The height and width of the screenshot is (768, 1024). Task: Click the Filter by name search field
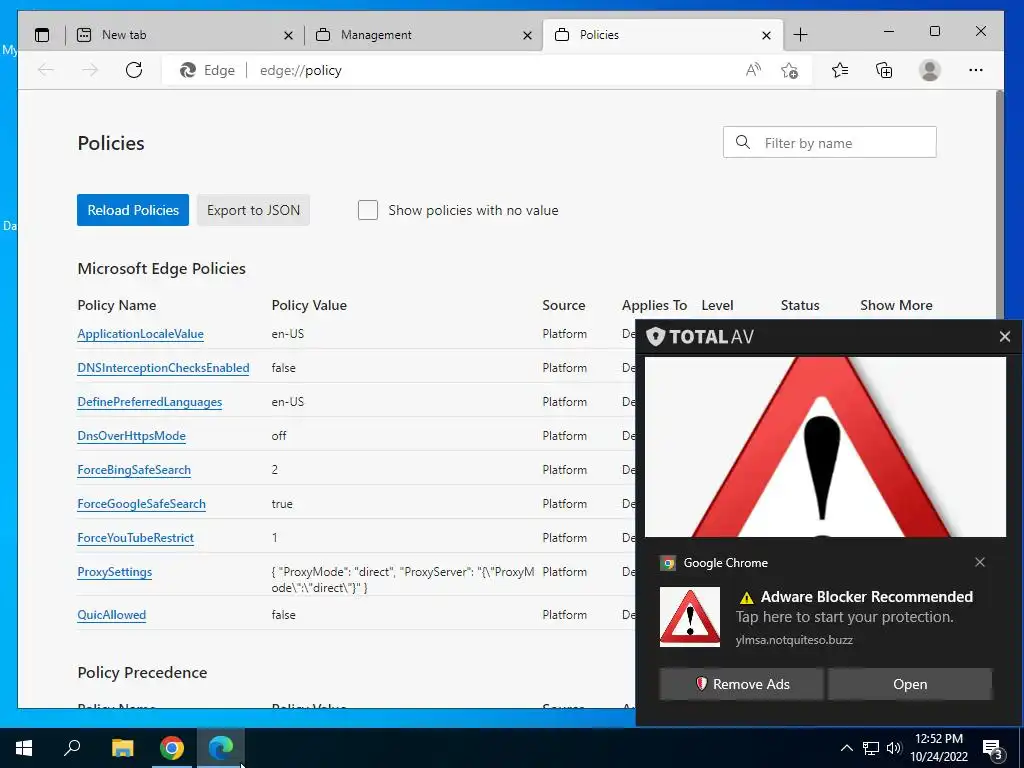click(x=829, y=142)
